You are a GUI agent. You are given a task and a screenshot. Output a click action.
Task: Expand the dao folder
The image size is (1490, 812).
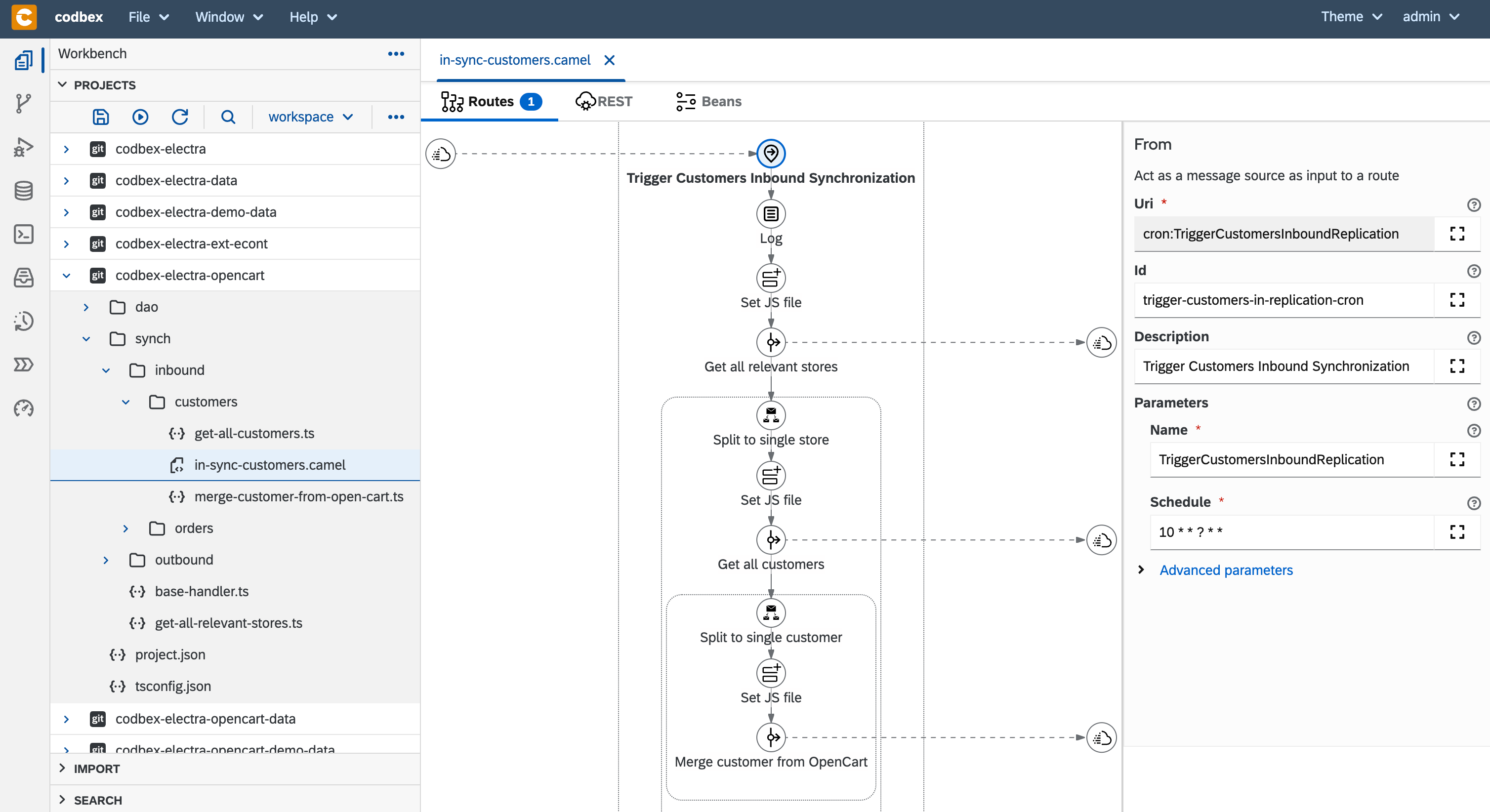click(86, 307)
